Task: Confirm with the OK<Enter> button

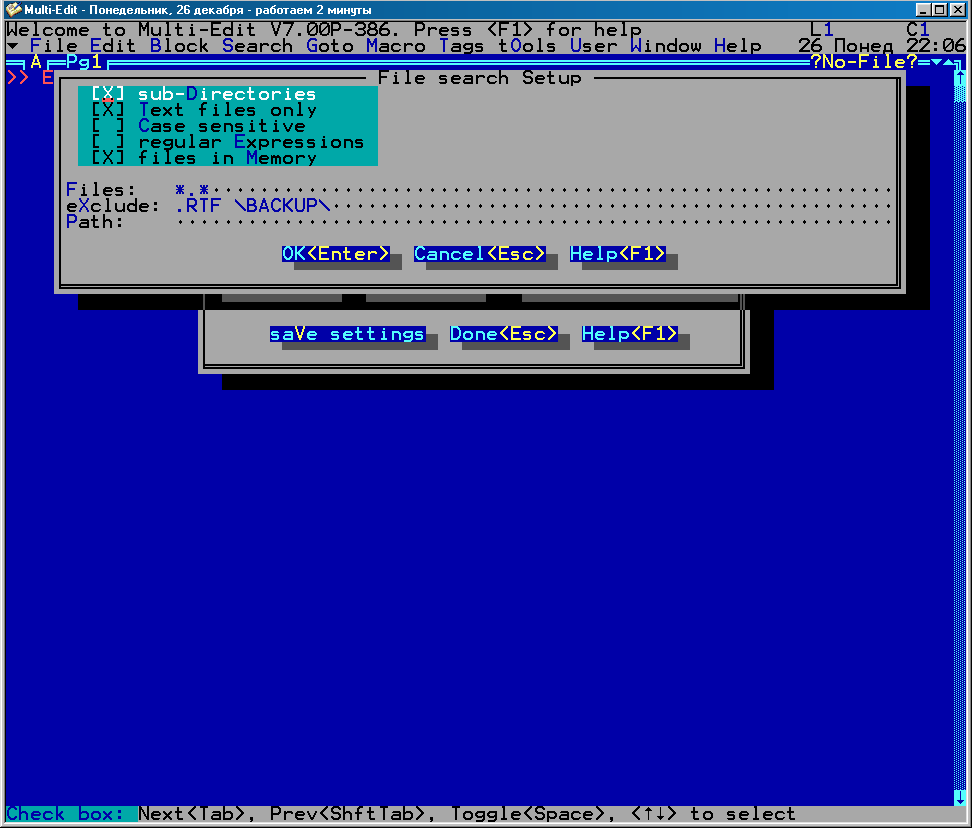Action: click(335, 253)
